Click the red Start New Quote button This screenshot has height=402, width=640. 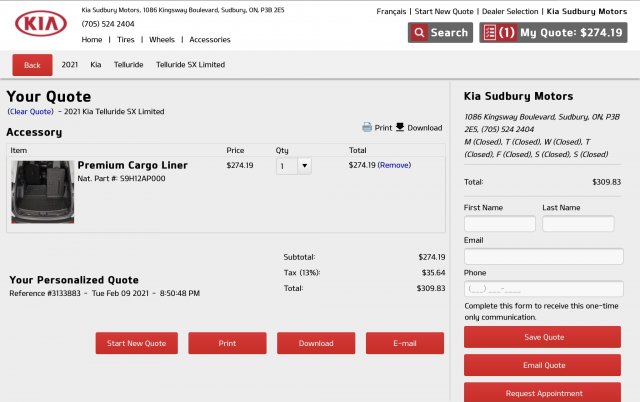coord(137,343)
